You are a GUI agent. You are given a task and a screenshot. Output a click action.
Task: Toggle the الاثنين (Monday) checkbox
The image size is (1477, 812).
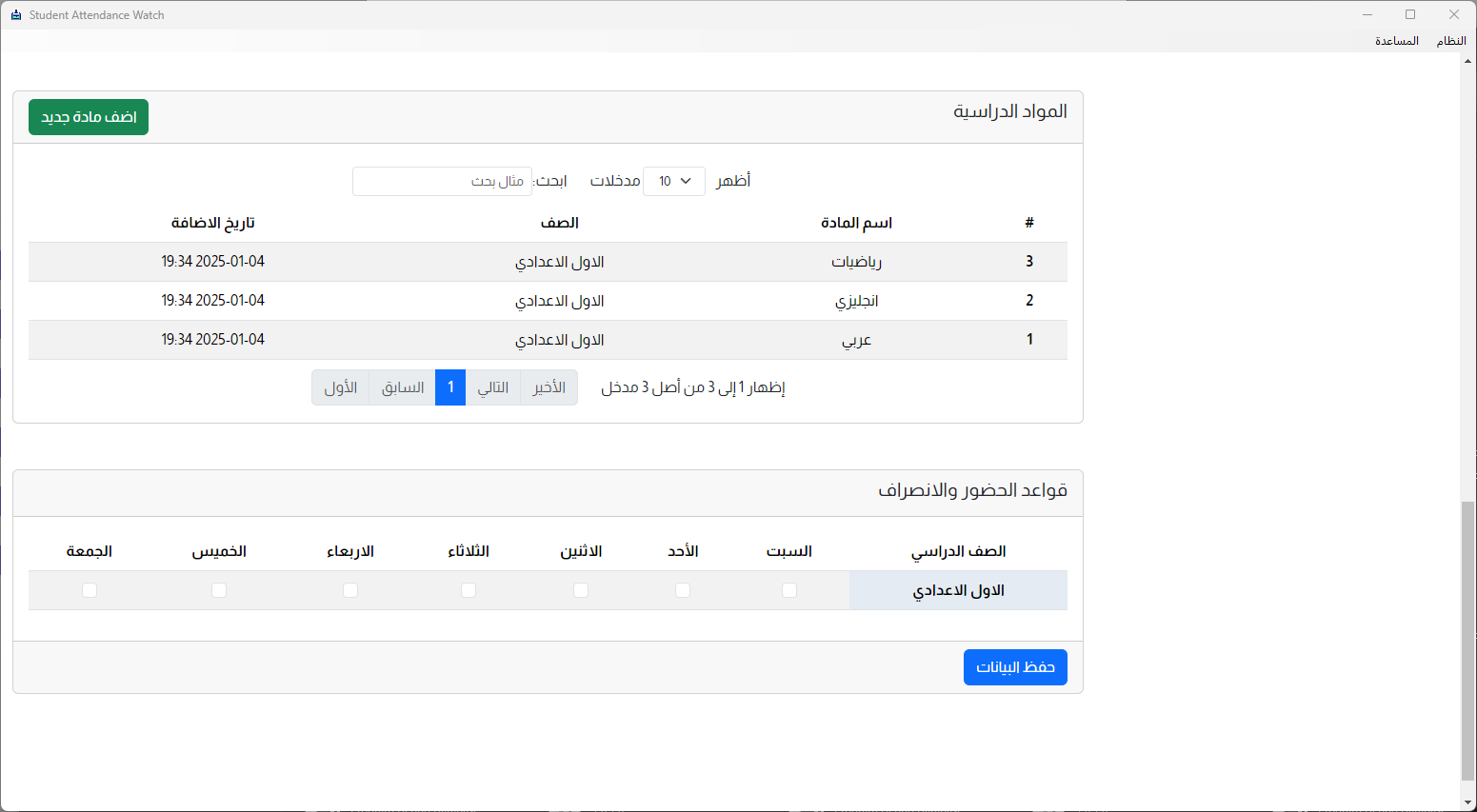click(581, 590)
